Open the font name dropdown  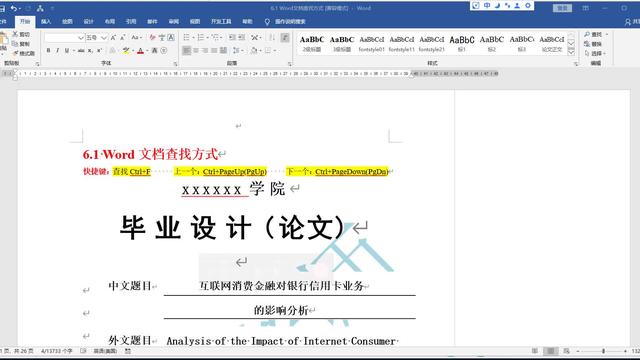(81, 38)
